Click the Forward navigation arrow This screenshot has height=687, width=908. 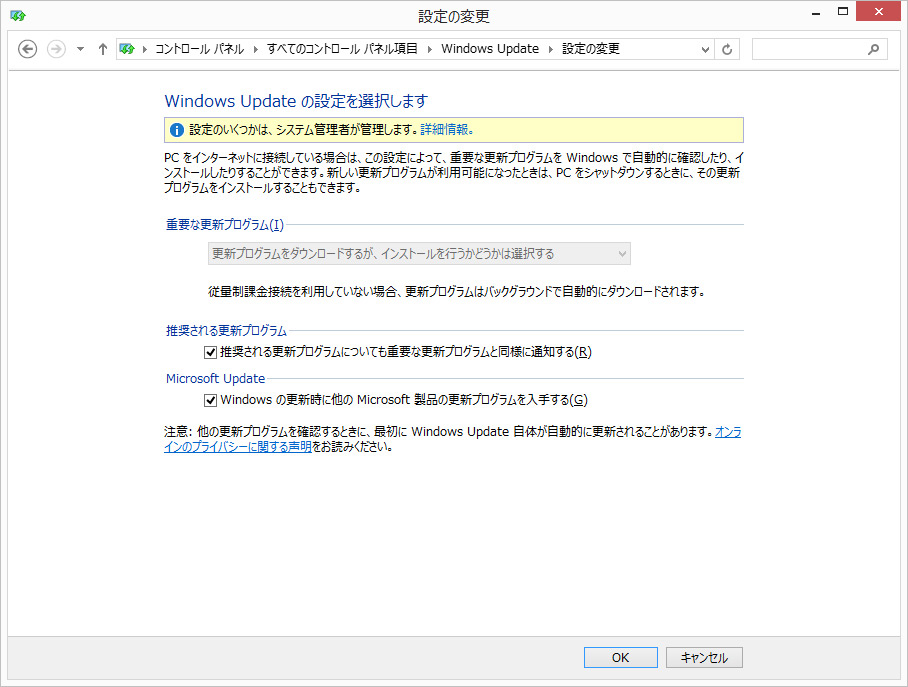[x=56, y=49]
